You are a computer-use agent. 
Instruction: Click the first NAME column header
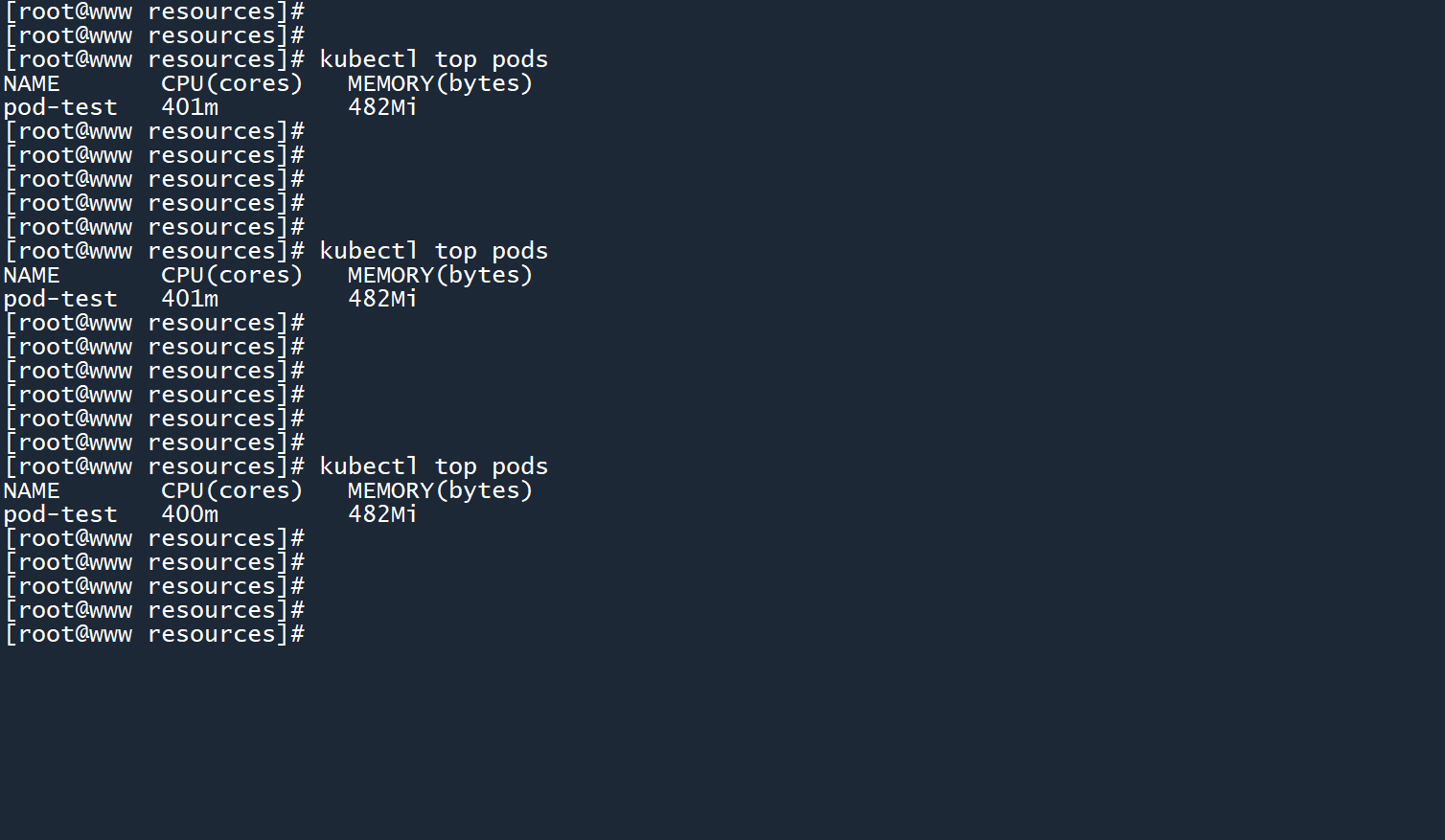click(32, 84)
